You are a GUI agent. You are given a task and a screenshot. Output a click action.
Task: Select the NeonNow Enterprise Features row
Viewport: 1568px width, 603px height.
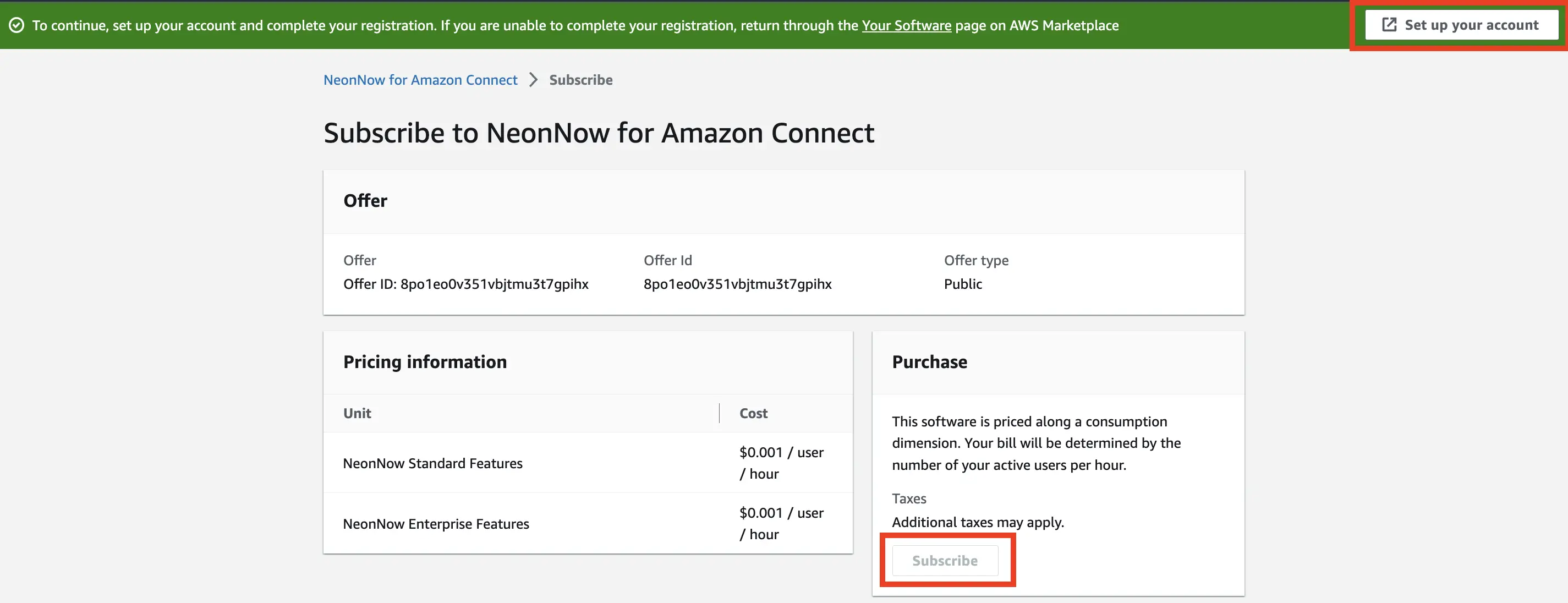[x=436, y=524]
